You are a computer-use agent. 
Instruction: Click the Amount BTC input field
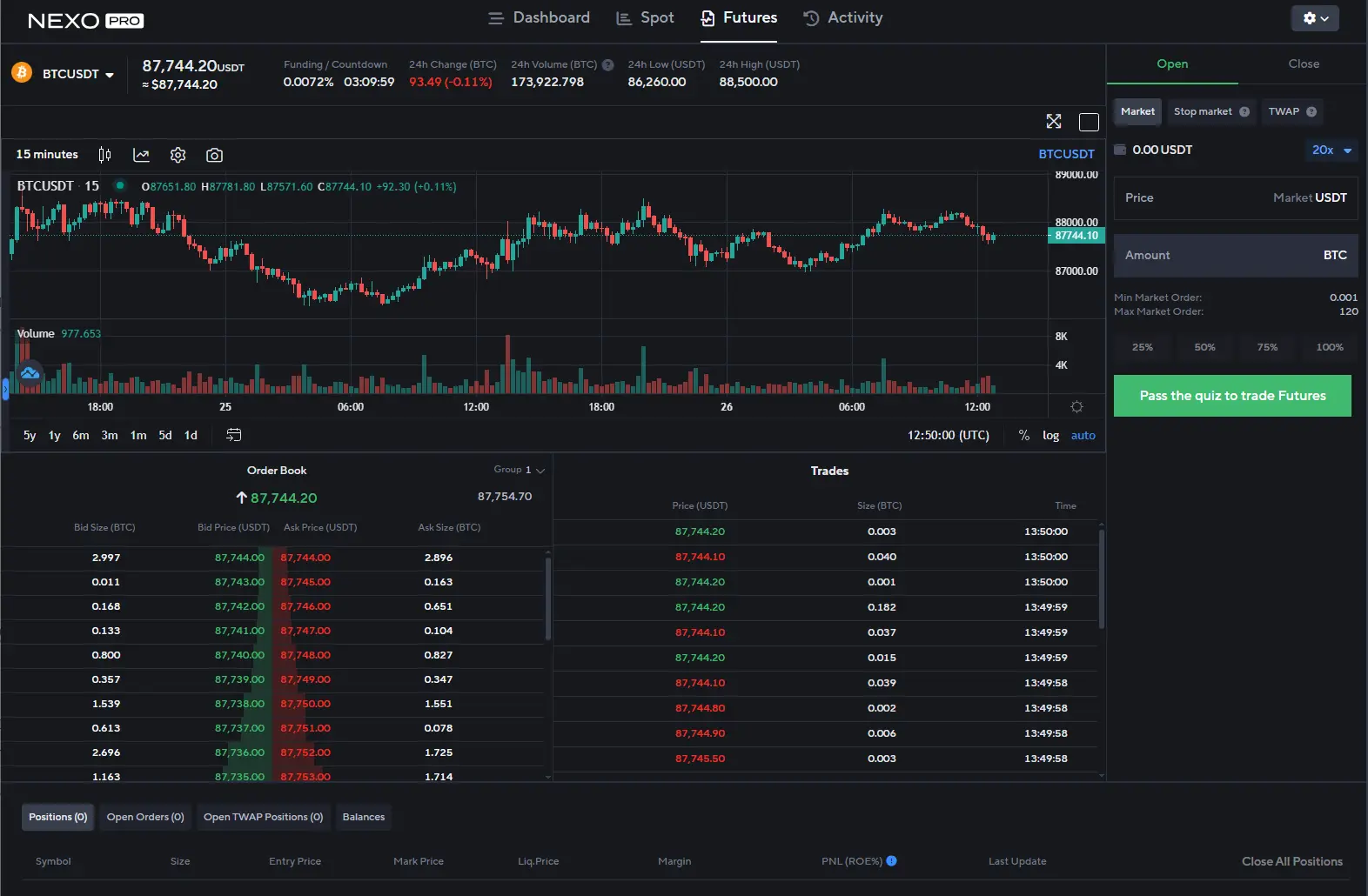pyautogui.click(x=1236, y=255)
